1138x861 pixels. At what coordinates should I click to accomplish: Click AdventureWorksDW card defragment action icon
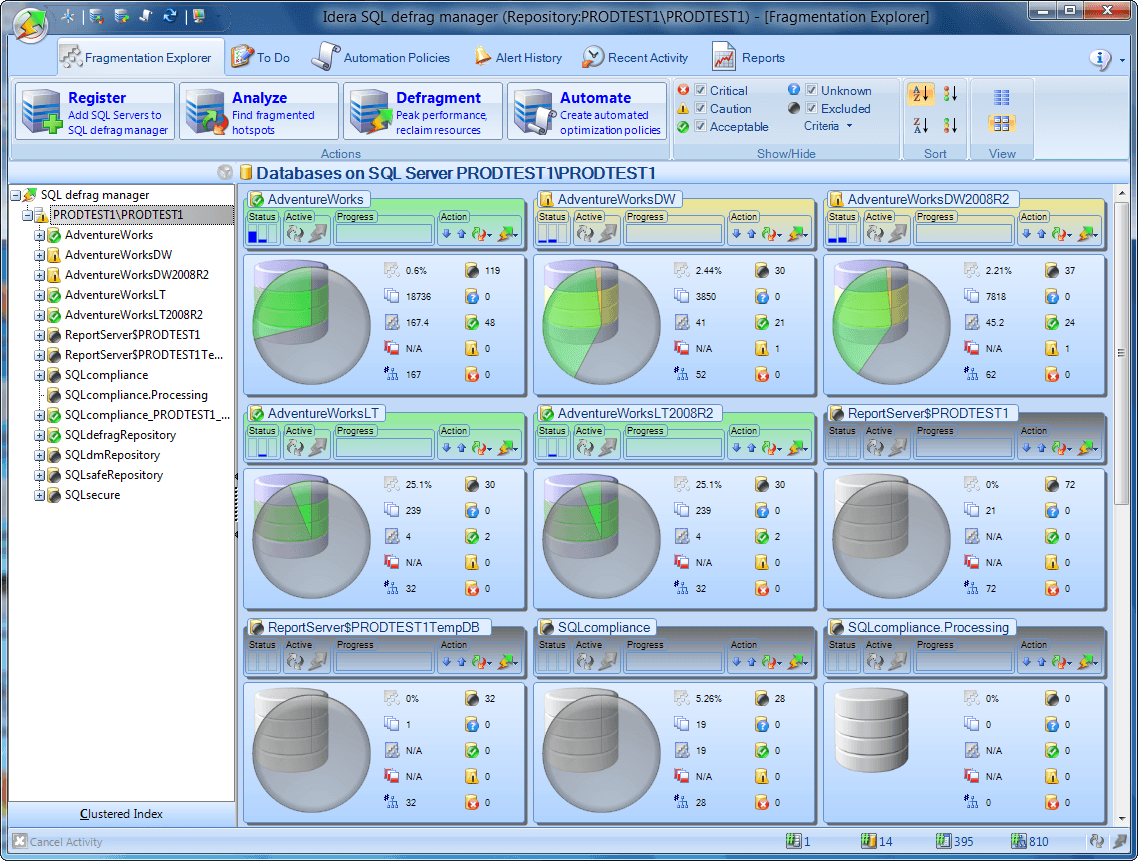[798, 234]
